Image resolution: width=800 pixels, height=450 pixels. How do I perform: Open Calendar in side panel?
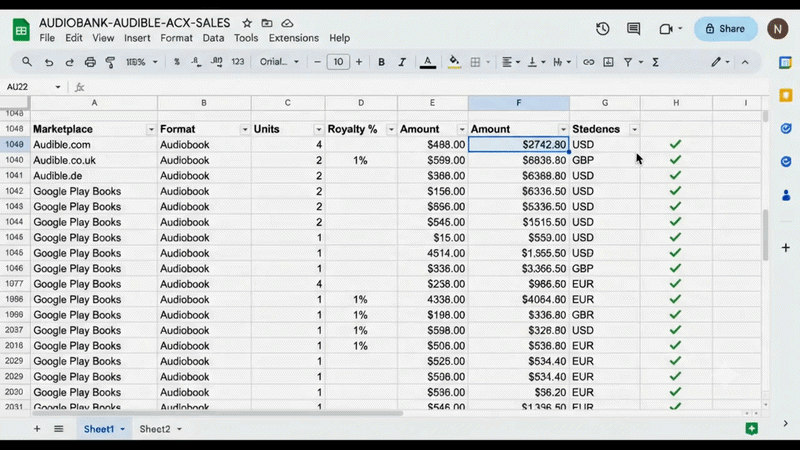click(786, 62)
